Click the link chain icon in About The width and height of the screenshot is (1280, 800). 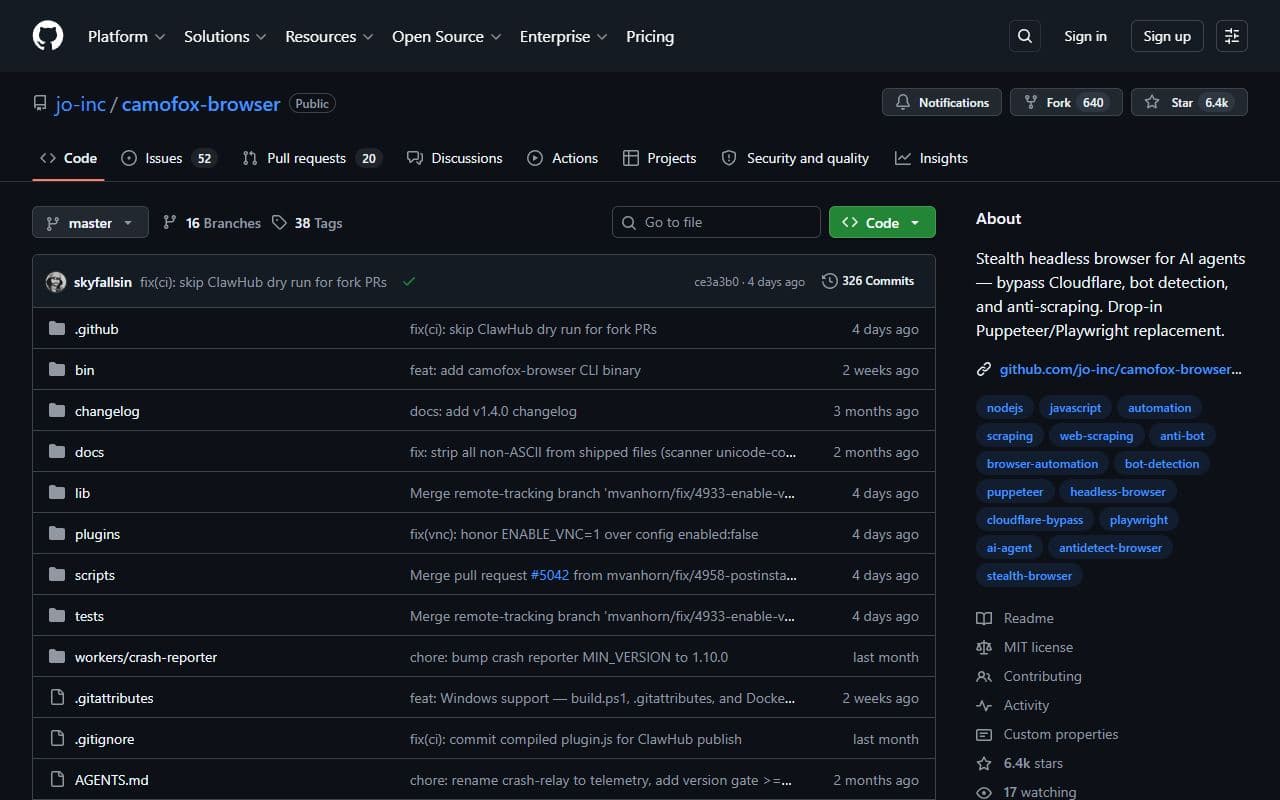984,369
